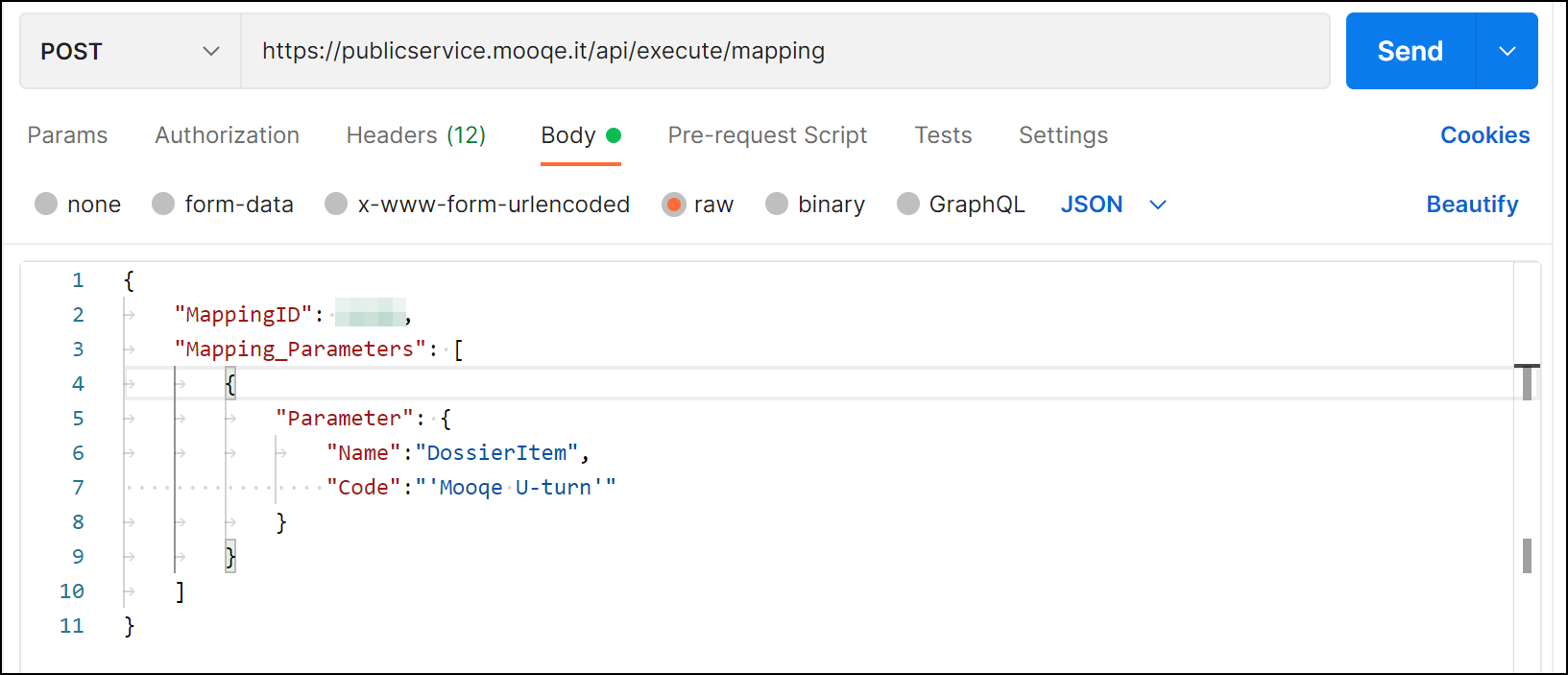This screenshot has width=1568, height=675.
Task: Switch to the Params tab
Action: (67, 135)
